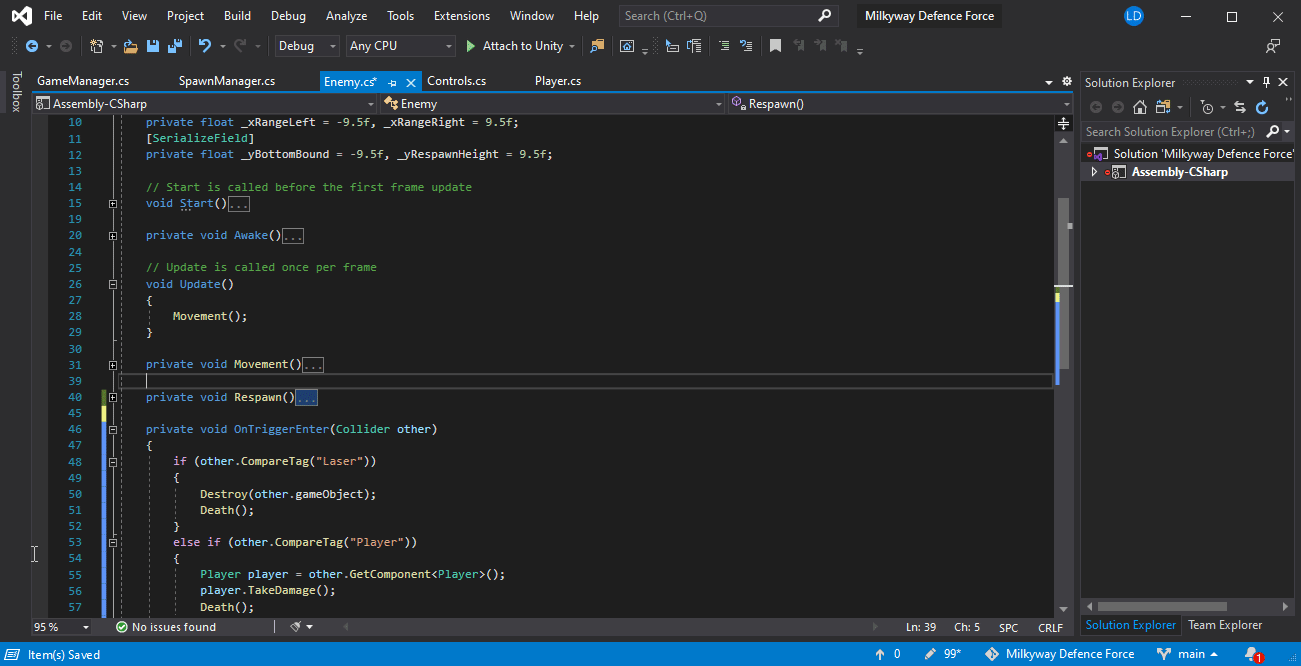
Task: Click the Find in Files icon beside Attach to Unity
Action: pyautogui.click(x=598, y=46)
